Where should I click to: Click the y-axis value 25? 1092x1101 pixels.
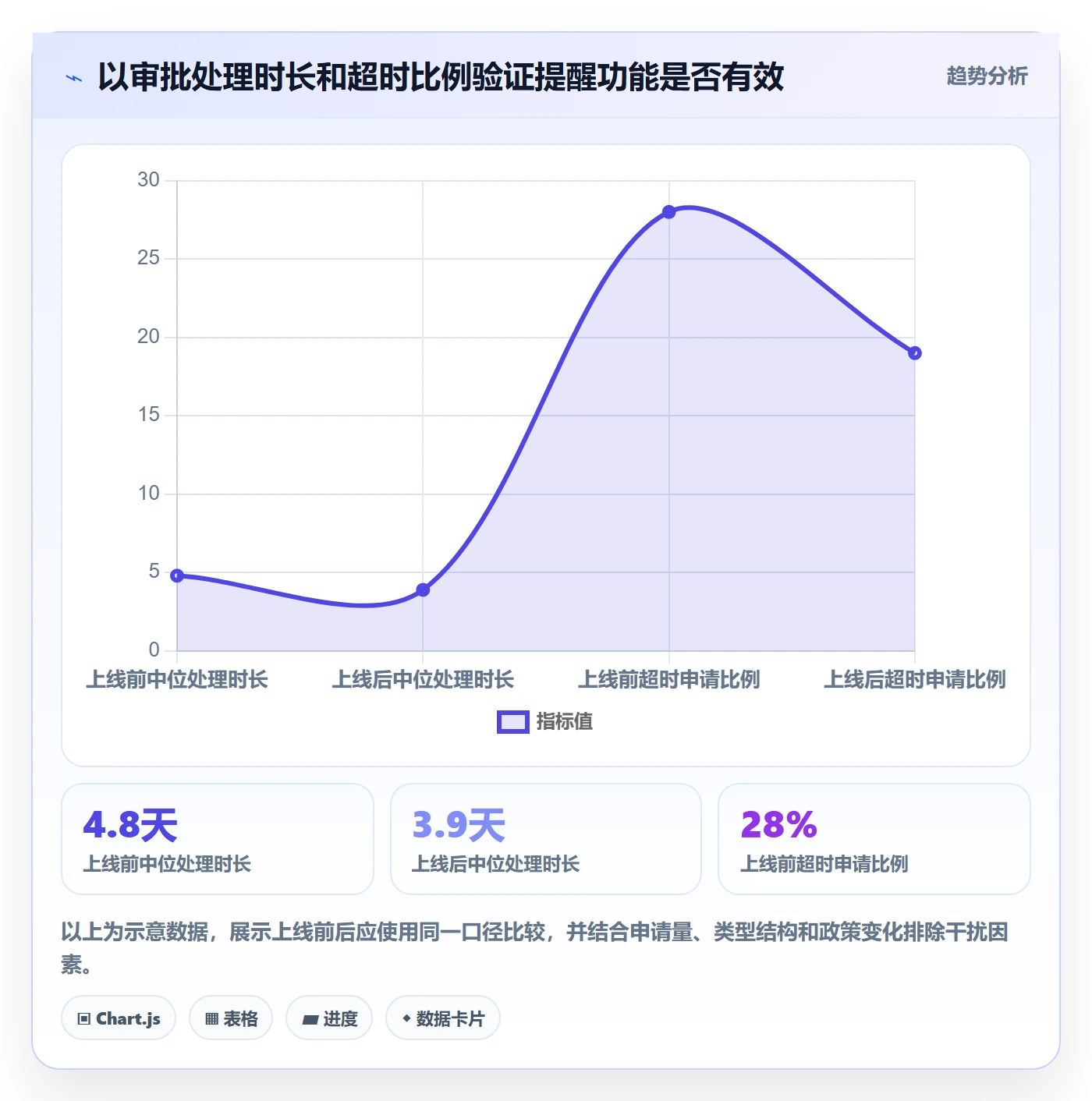pos(148,258)
